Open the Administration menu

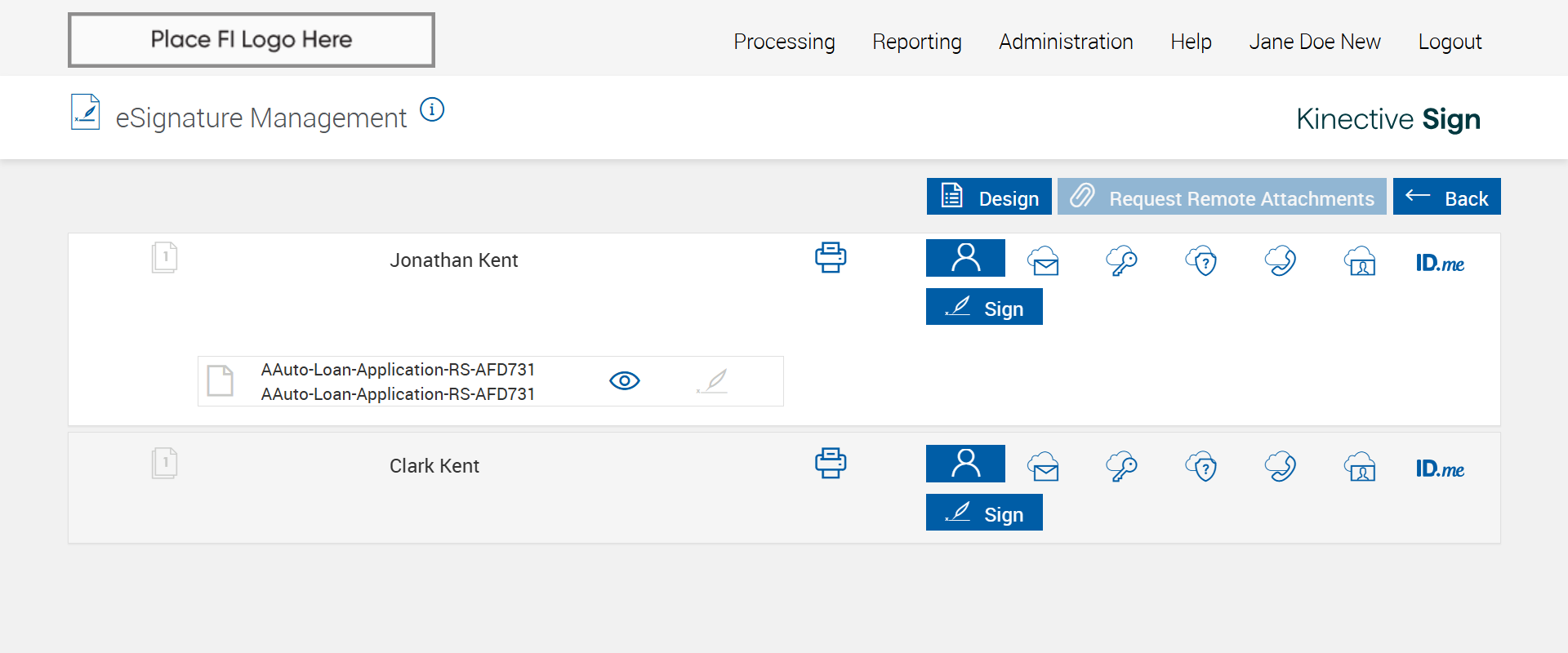coord(1066,42)
